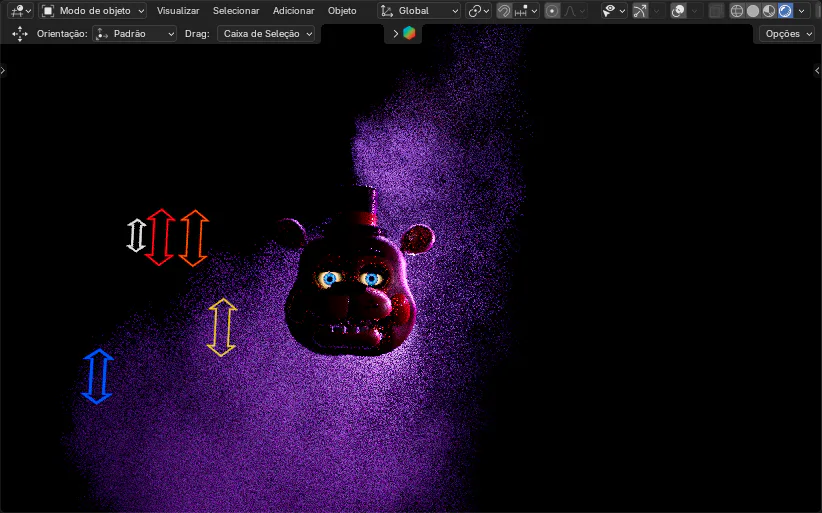
Task: Open the Padrão orientation dropdown
Action: (x=135, y=34)
